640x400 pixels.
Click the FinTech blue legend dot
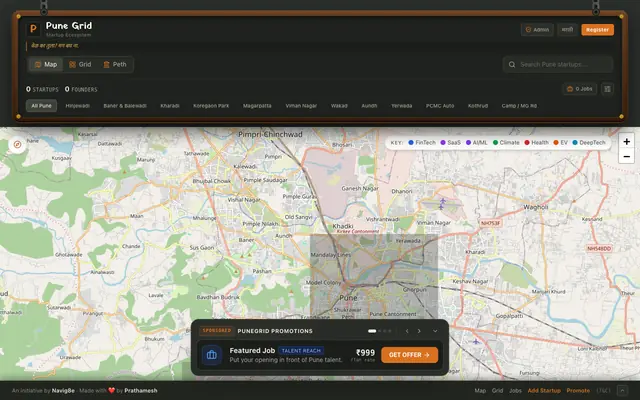coord(411,142)
